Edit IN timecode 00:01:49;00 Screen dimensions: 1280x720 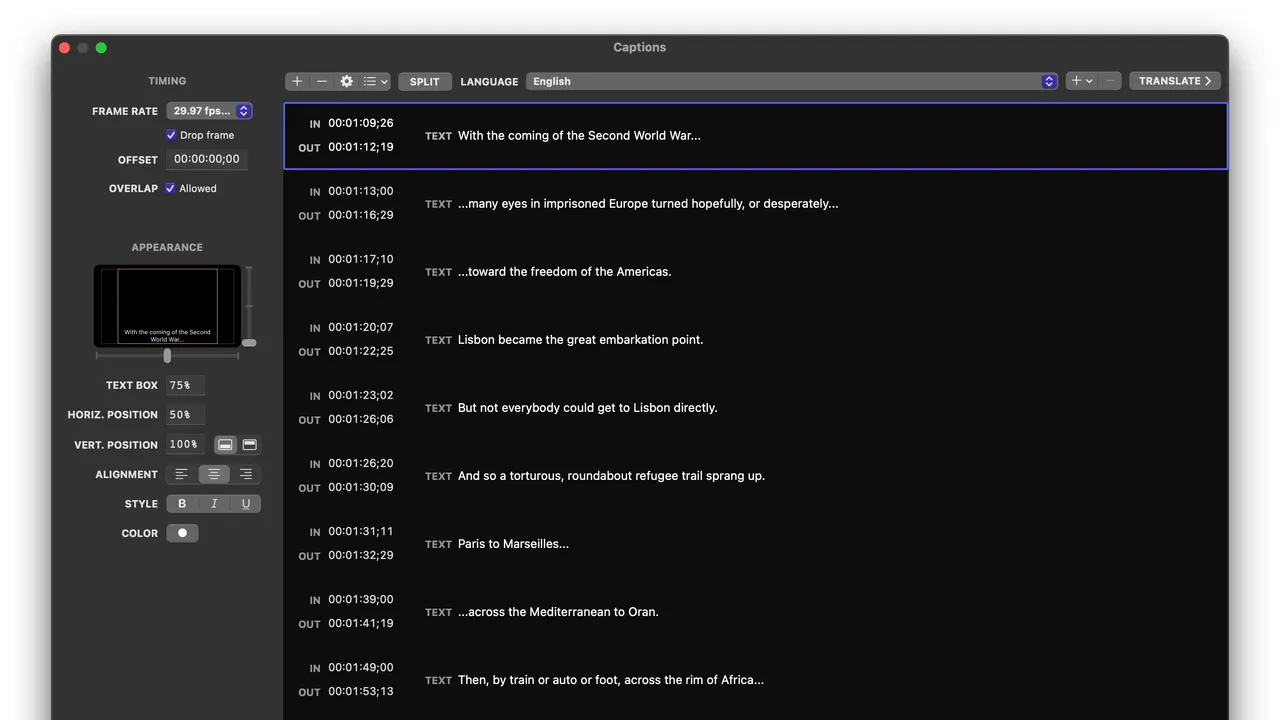tap(361, 667)
